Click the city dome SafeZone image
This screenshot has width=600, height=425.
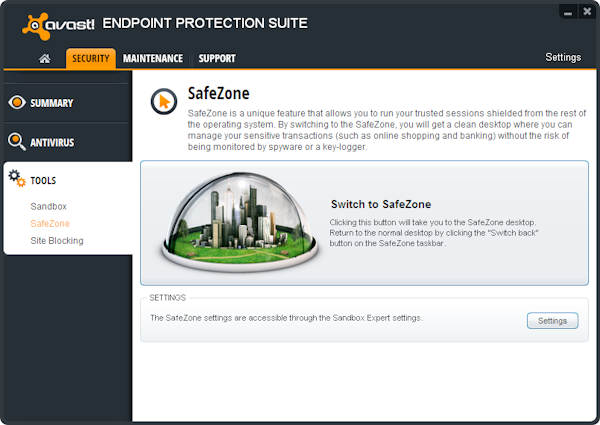click(240, 222)
